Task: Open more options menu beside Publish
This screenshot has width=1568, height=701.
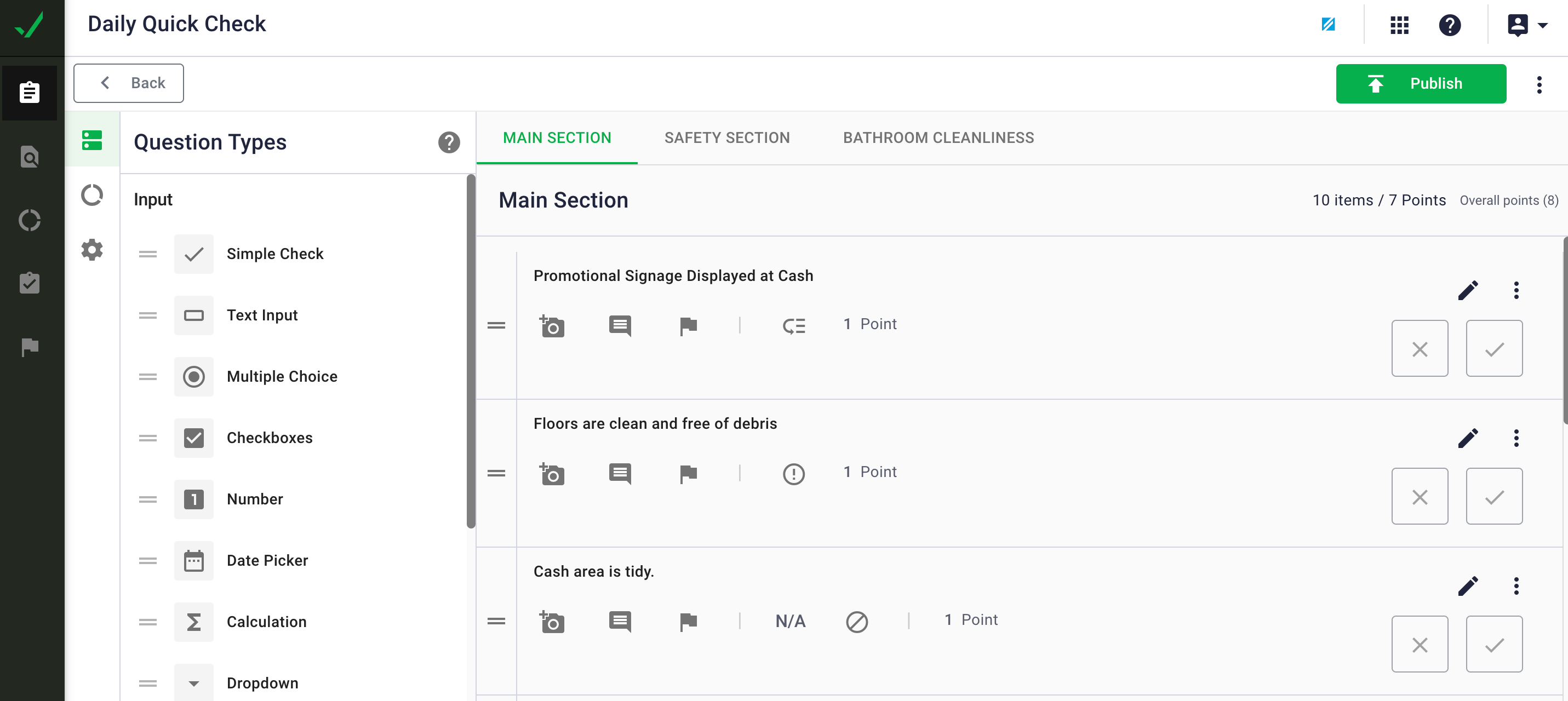Action: tap(1539, 84)
